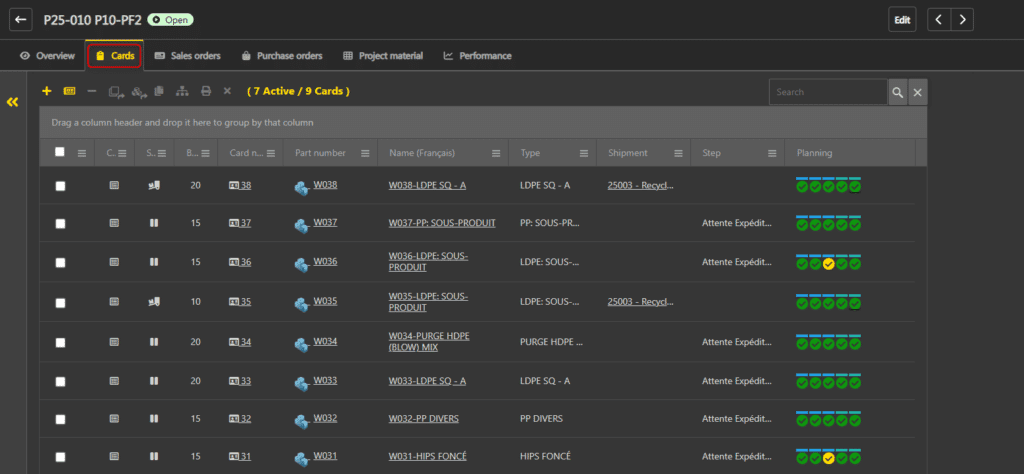Image resolution: width=1024 pixels, height=474 pixels.
Task: Click the hierarchy tree icon in toolbar
Action: pyautogui.click(x=182, y=91)
